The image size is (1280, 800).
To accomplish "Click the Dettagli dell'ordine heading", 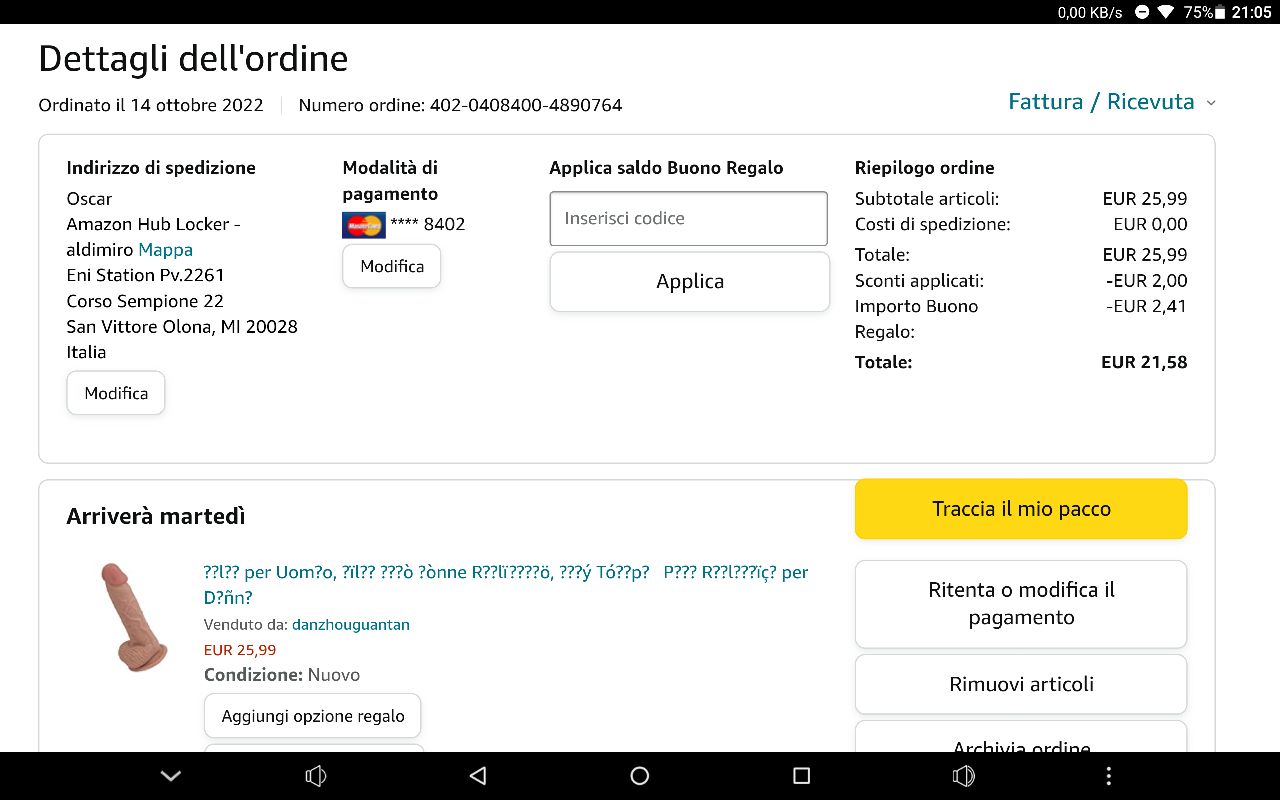I will pyautogui.click(x=193, y=59).
